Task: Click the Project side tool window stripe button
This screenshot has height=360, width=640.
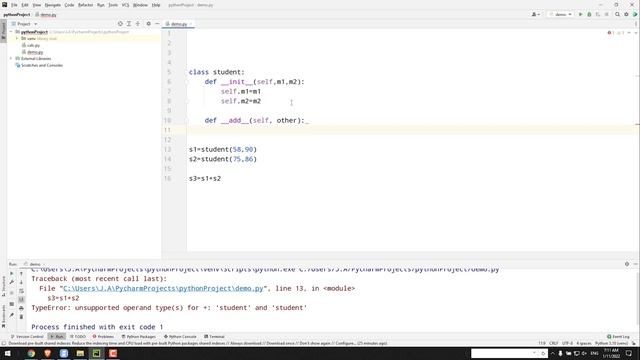Action: pos(3,31)
